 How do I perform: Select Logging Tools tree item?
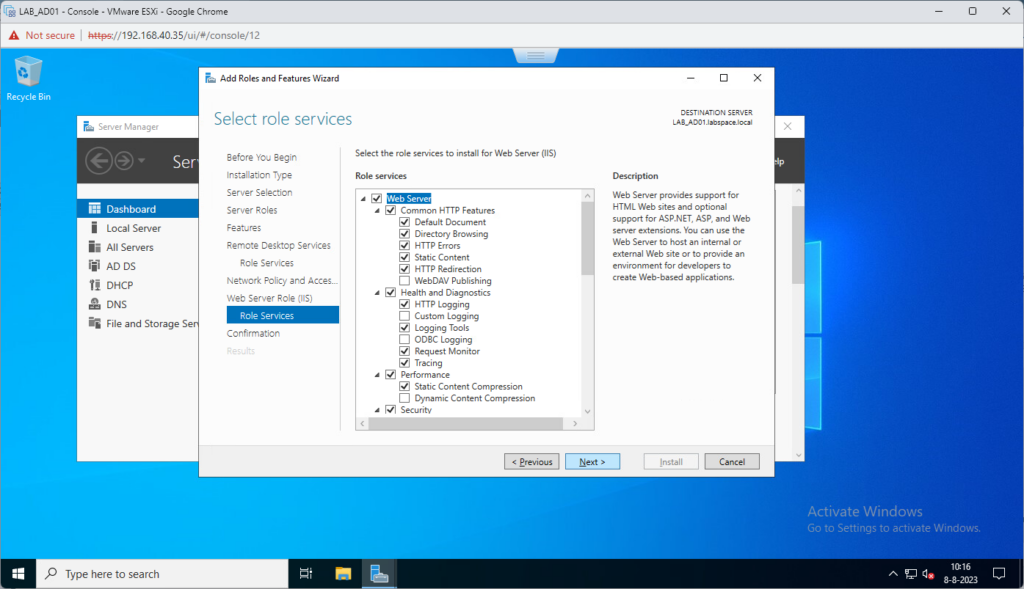441,328
